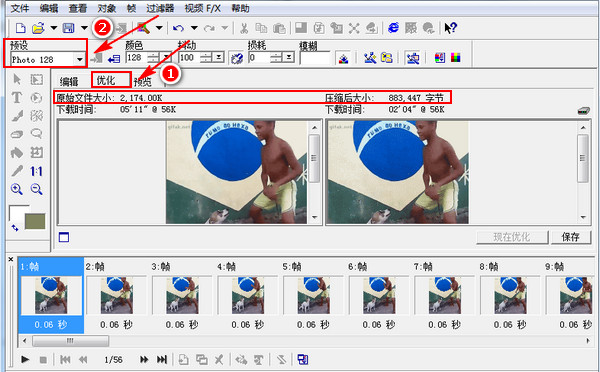This screenshot has height=372, width=600.
Task: Click the foreground white color swatch
Action: coord(18,213)
